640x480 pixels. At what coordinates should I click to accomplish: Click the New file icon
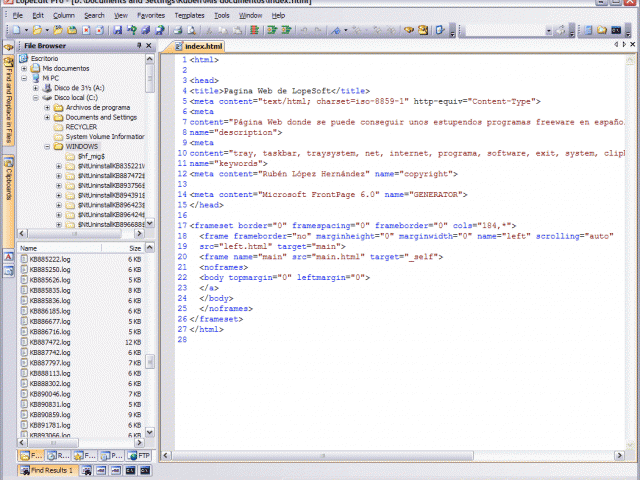click(x=16, y=30)
